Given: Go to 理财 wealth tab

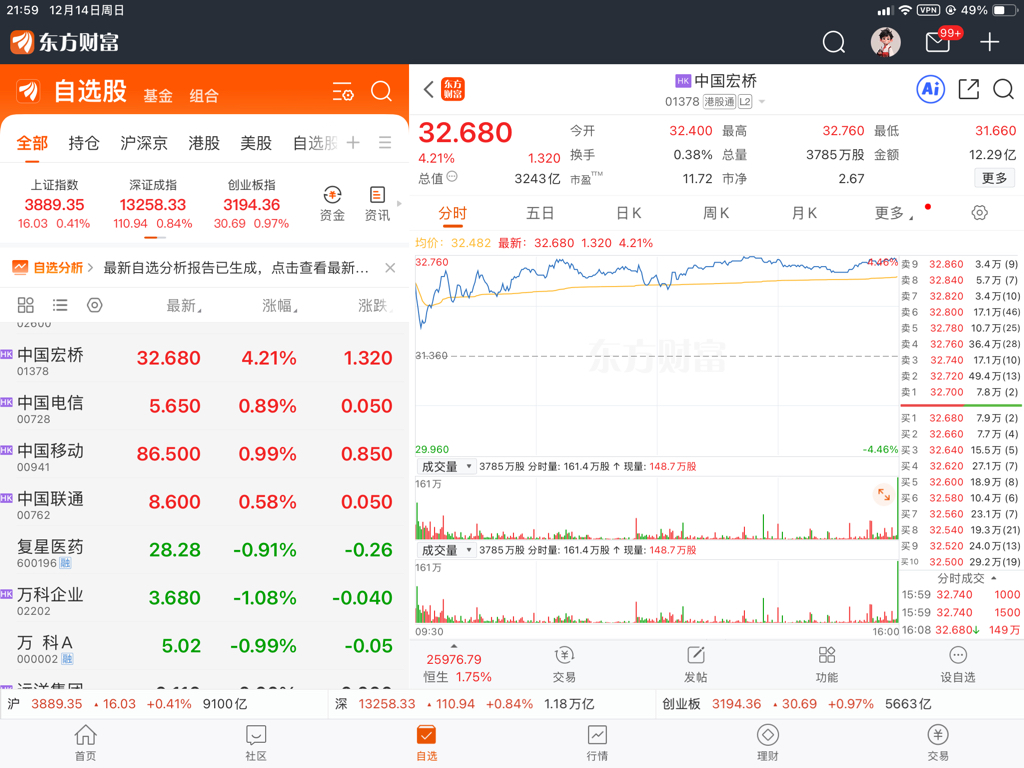Looking at the screenshot, I should click(767, 743).
